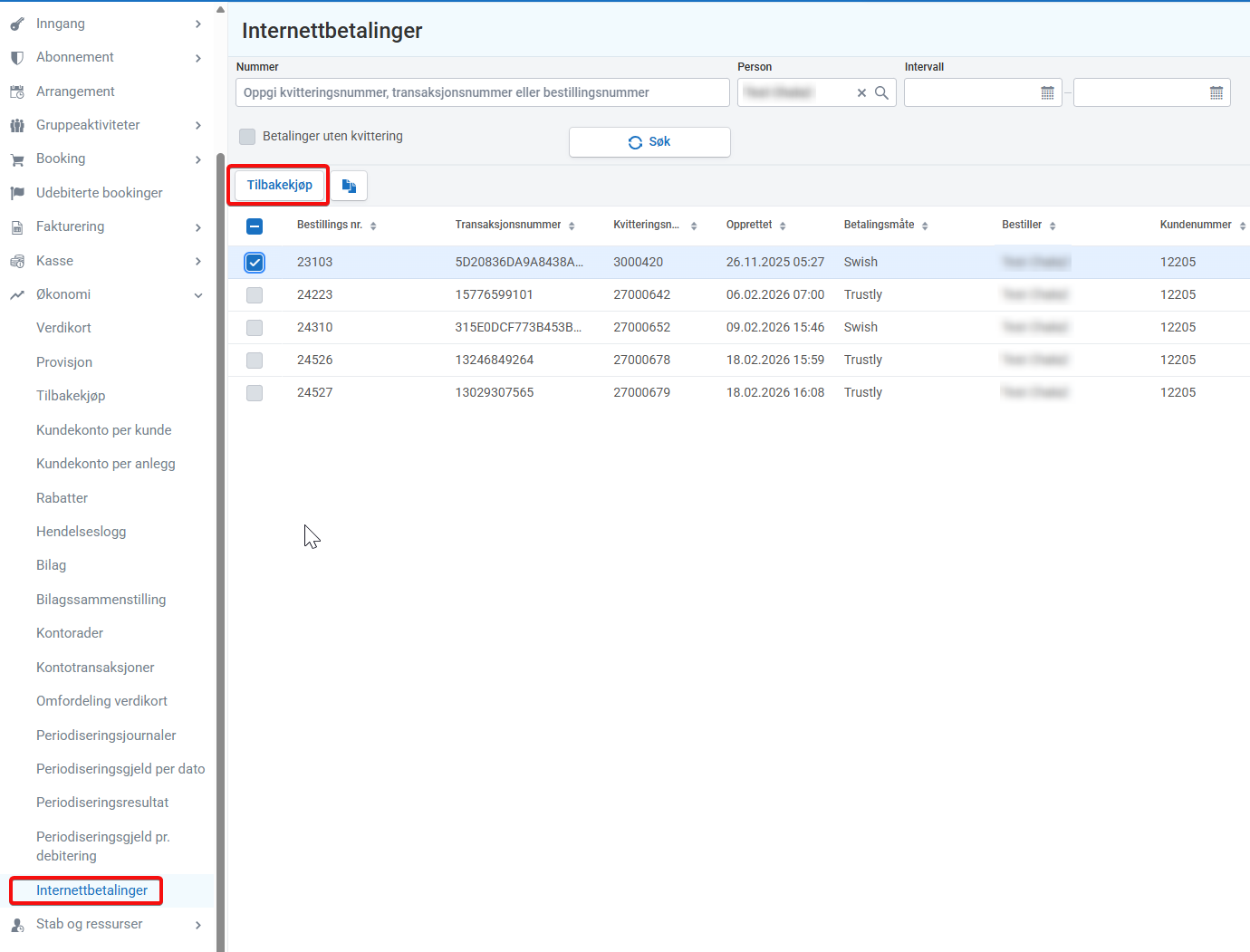This screenshot has height=952, width=1250.
Task: Click the magnifier icon in Person field
Action: point(881,93)
